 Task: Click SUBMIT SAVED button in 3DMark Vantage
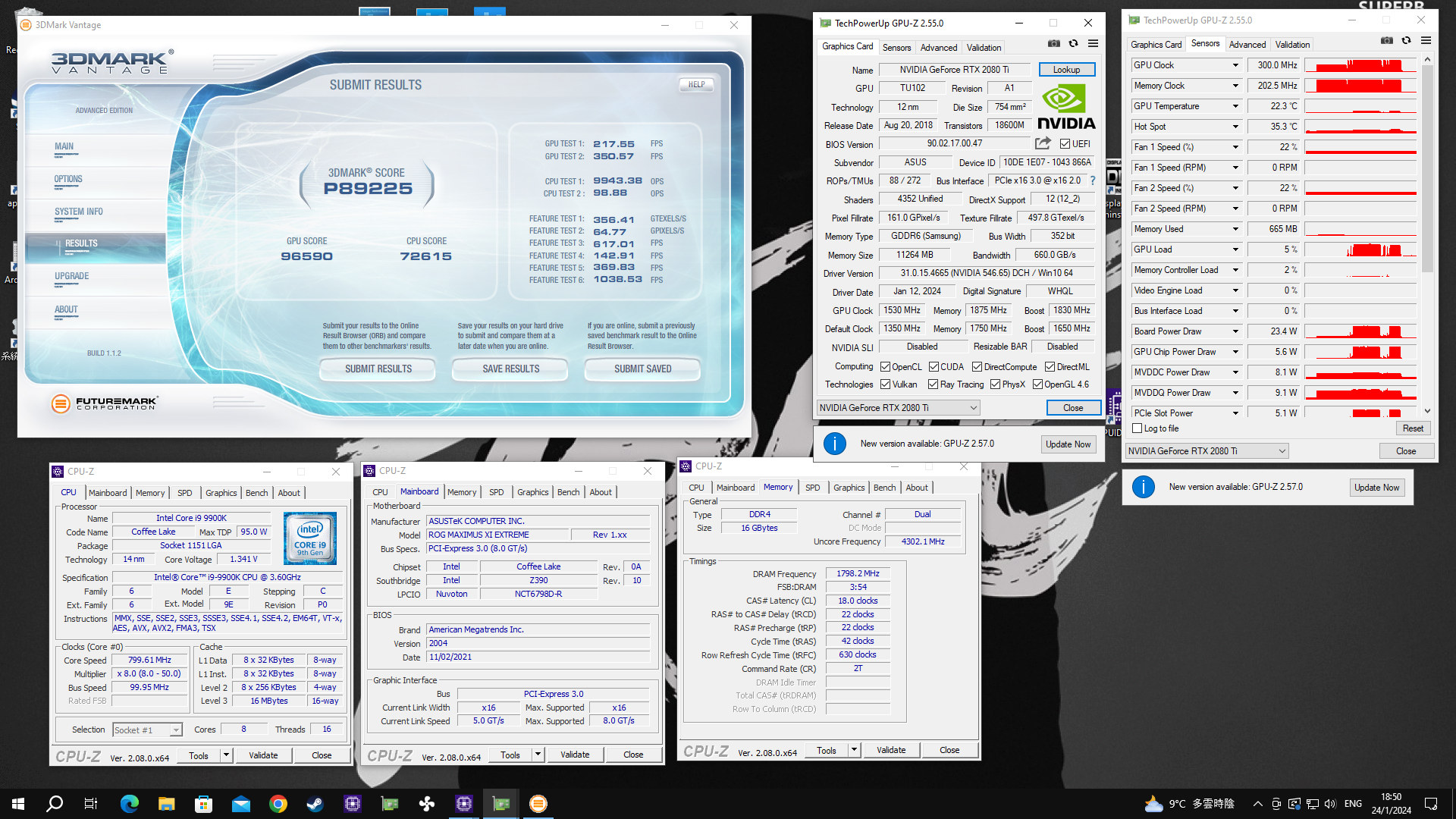click(642, 369)
